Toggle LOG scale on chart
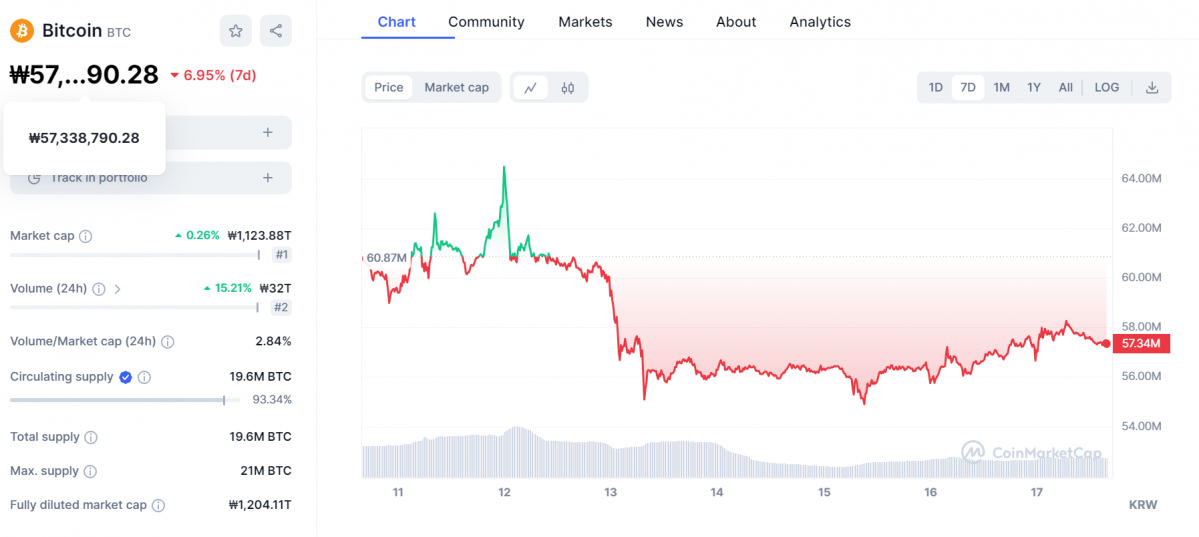The image size is (1199, 537). tap(1106, 88)
